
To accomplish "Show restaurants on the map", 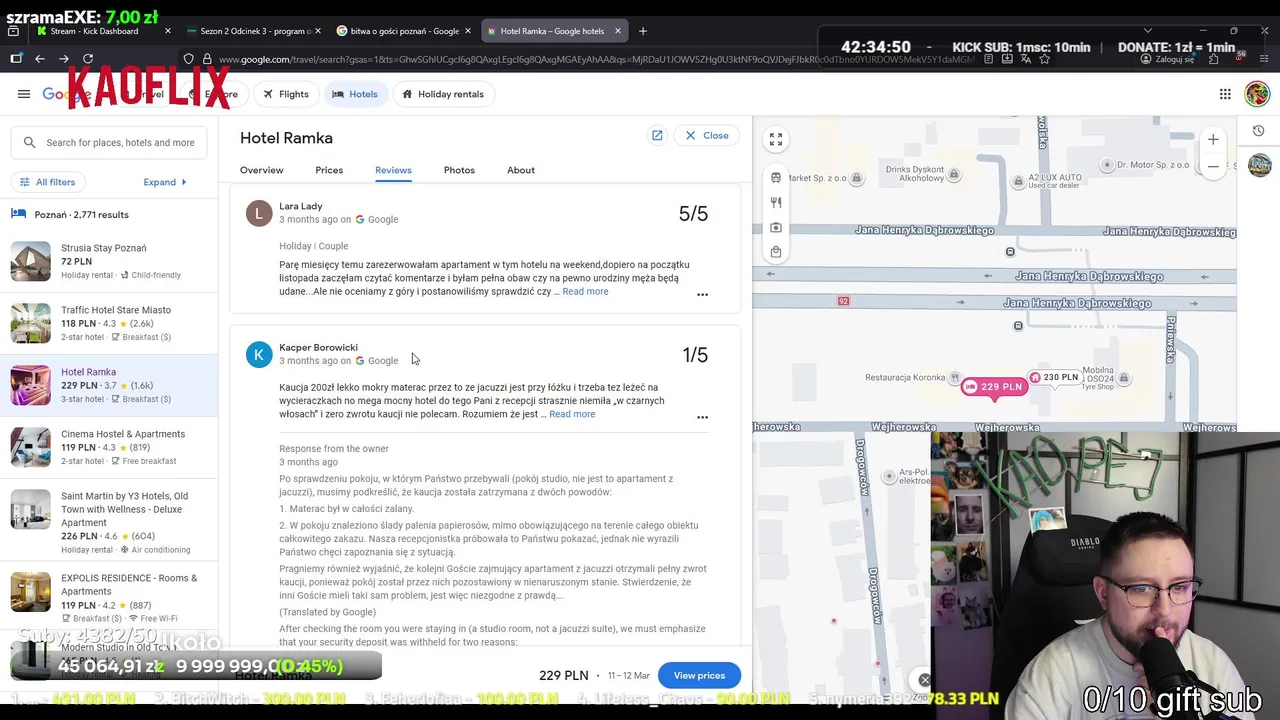I will pyautogui.click(x=776, y=202).
